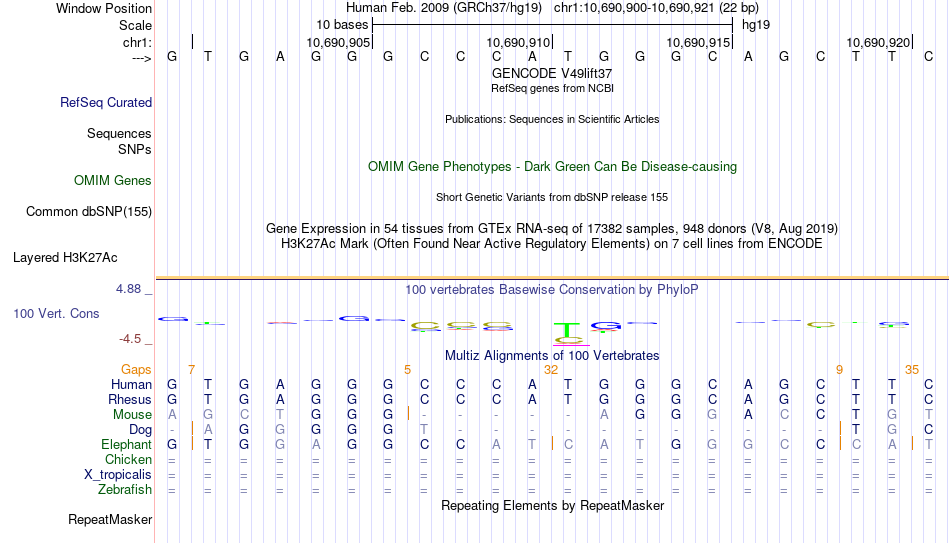Click the Common dbSNP(155) track label
Viewport: 950px width, 543px height.
(x=89, y=212)
